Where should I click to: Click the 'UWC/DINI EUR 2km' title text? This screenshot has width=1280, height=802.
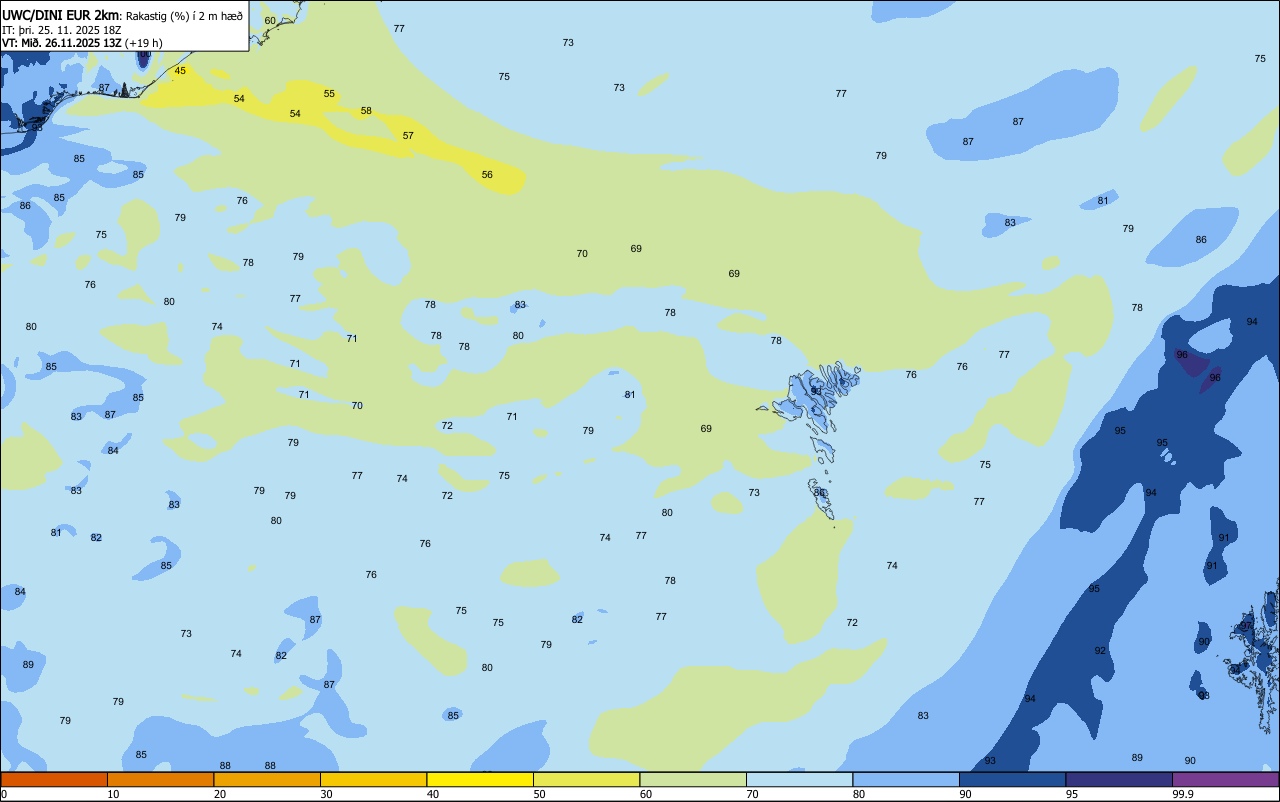pos(61,15)
